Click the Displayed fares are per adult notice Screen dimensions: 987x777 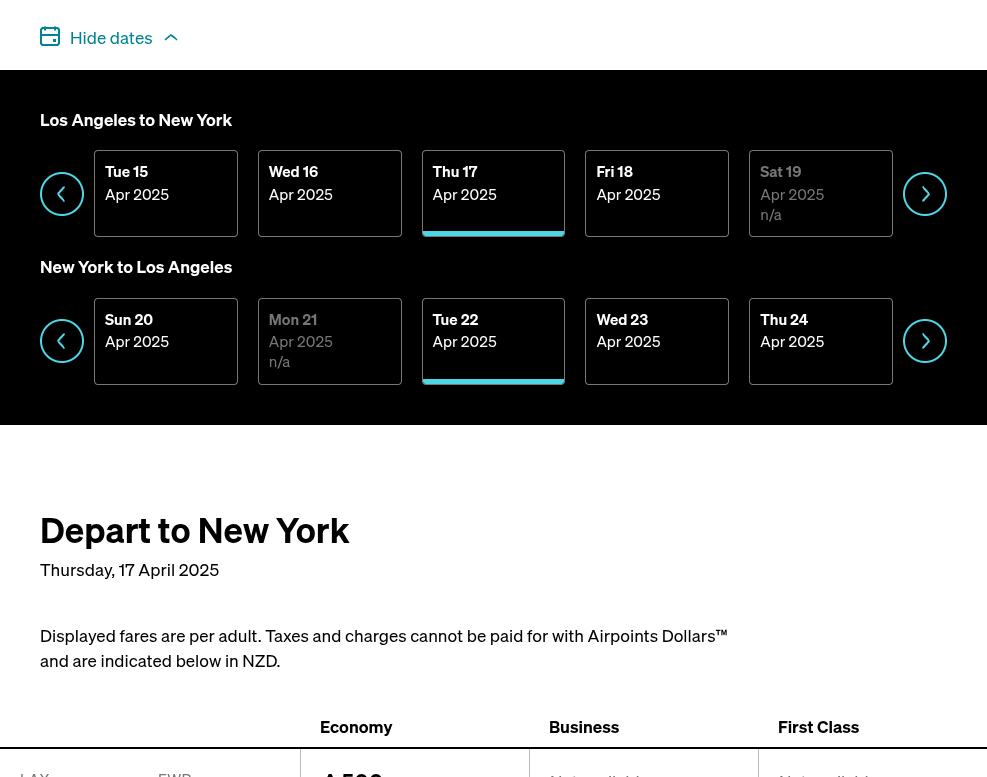[384, 649]
